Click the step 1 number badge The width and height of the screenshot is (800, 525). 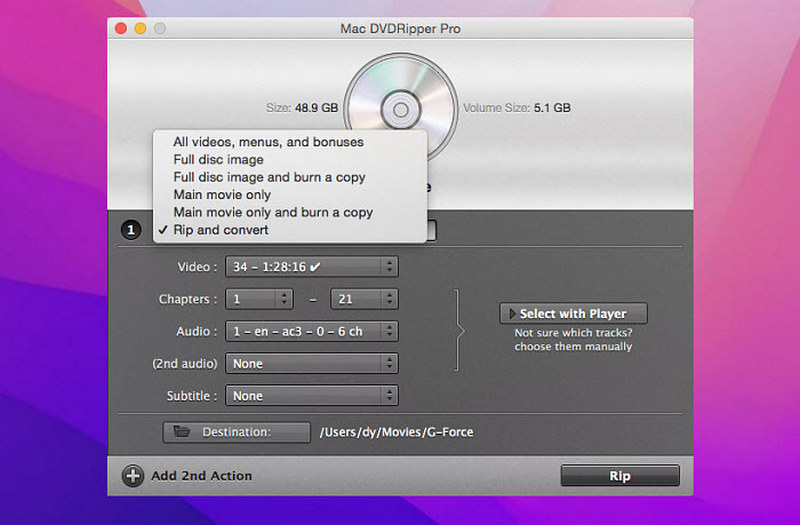(x=131, y=231)
